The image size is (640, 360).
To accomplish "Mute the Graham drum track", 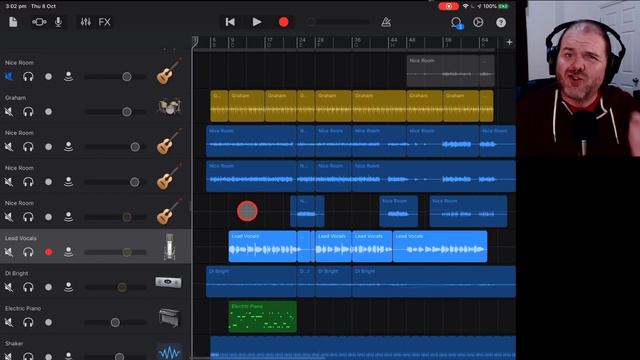I will click(9, 112).
